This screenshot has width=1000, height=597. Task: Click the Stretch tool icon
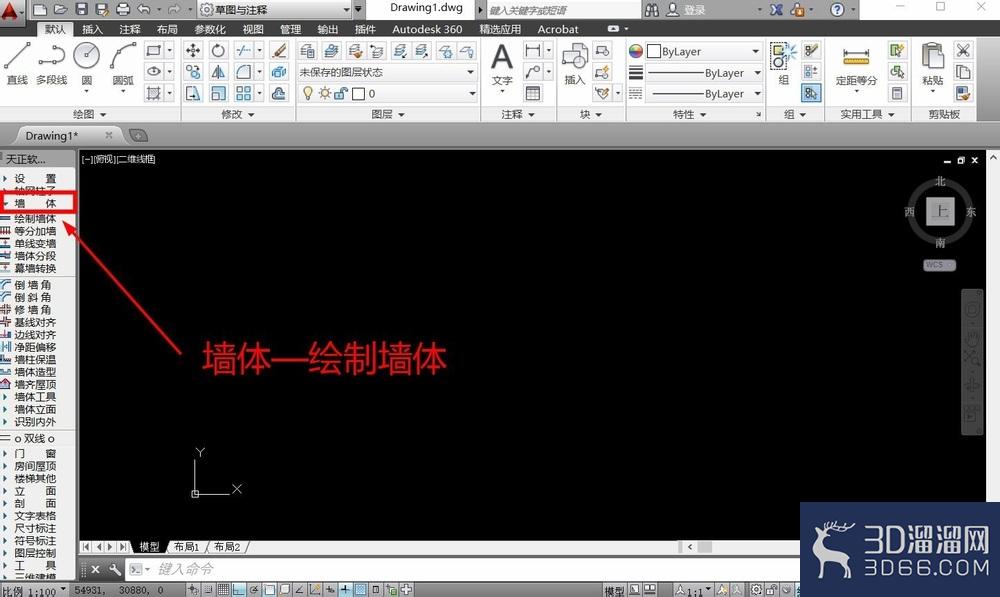pos(193,93)
